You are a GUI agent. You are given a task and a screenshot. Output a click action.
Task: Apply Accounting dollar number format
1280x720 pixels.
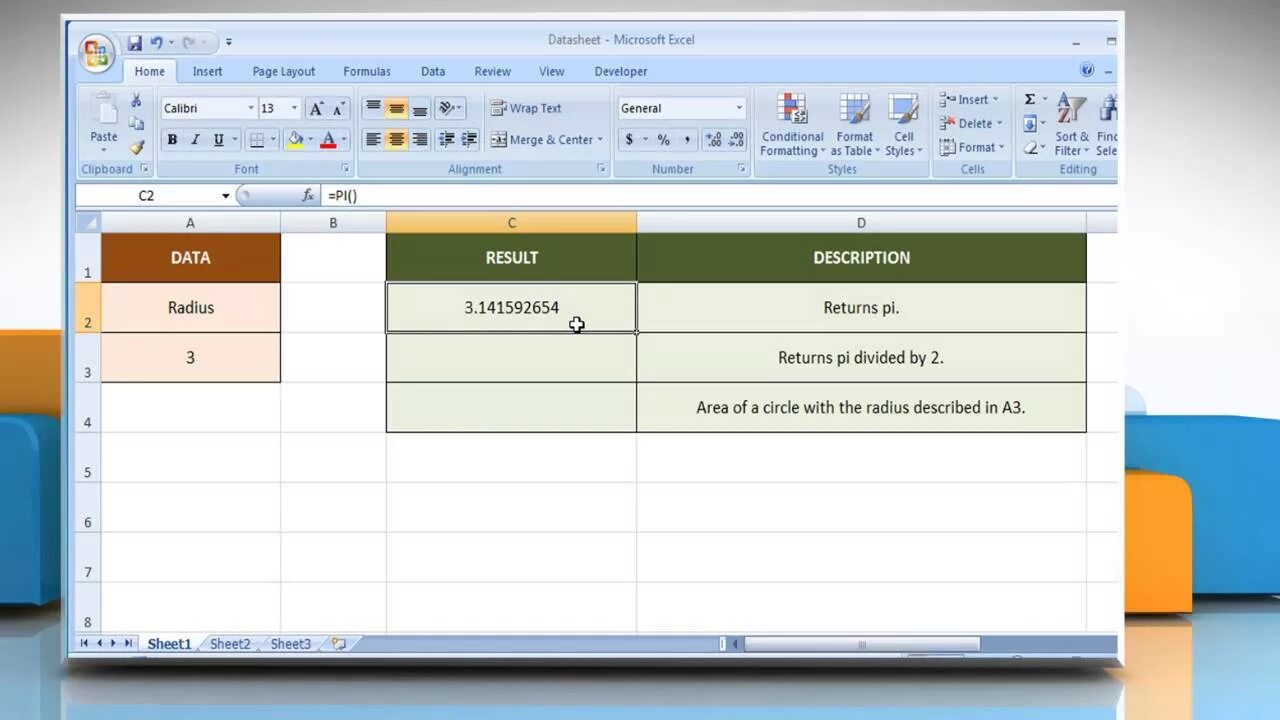point(629,140)
